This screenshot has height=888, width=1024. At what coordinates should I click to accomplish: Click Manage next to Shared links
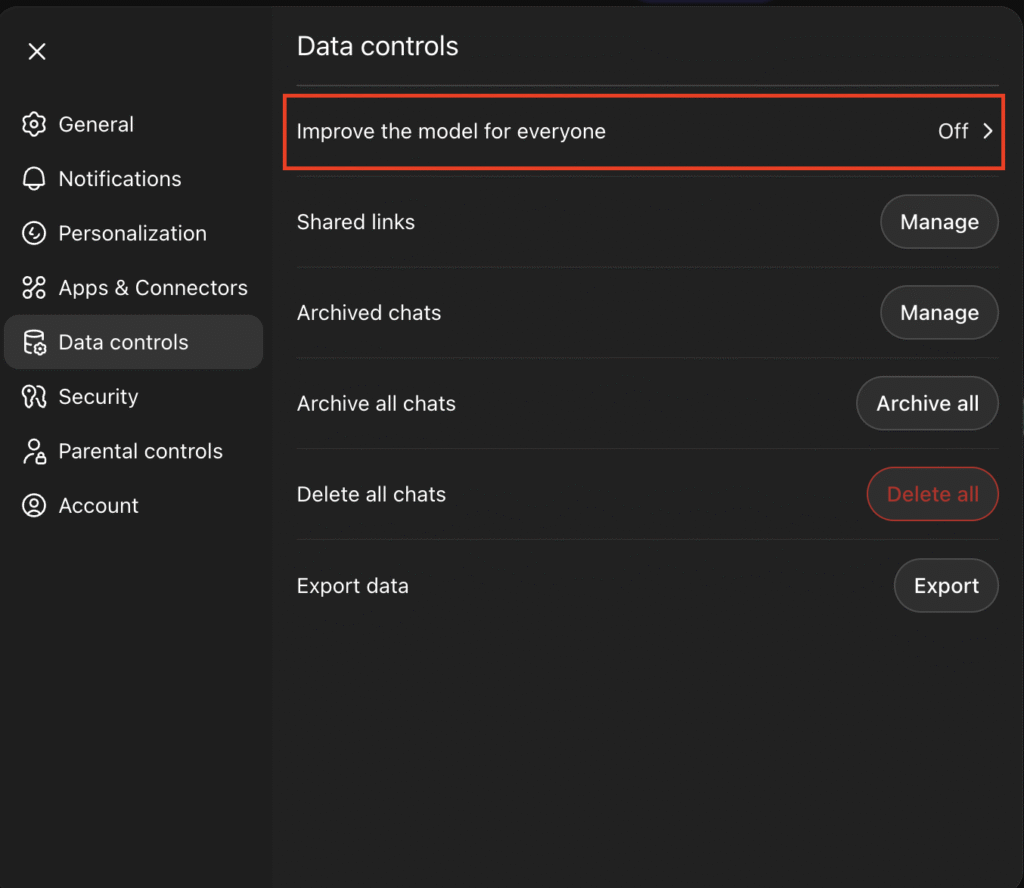938,222
